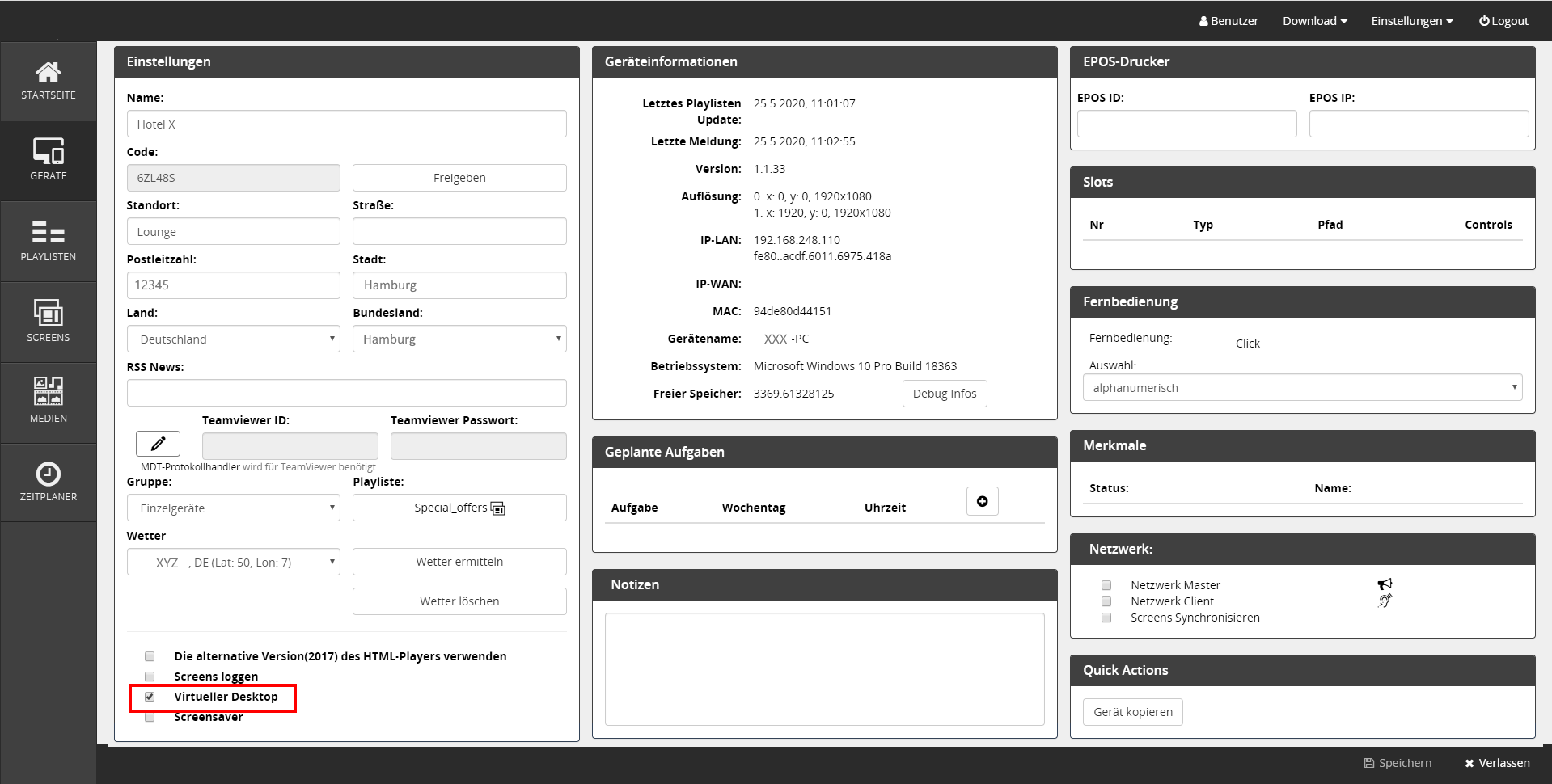Uncheck the Virtueller Desktop checkbox
Viewport: 1552px width, 784px height.
(x=150, y=697)
